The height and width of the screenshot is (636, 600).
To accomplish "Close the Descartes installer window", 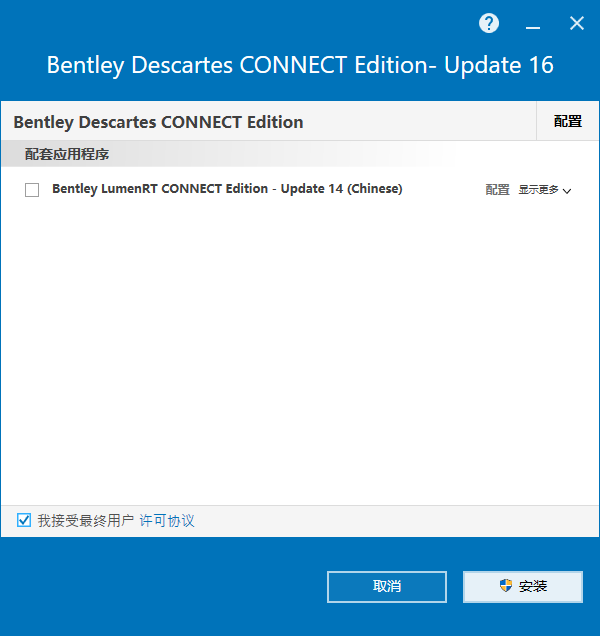I will coord(576,23).
